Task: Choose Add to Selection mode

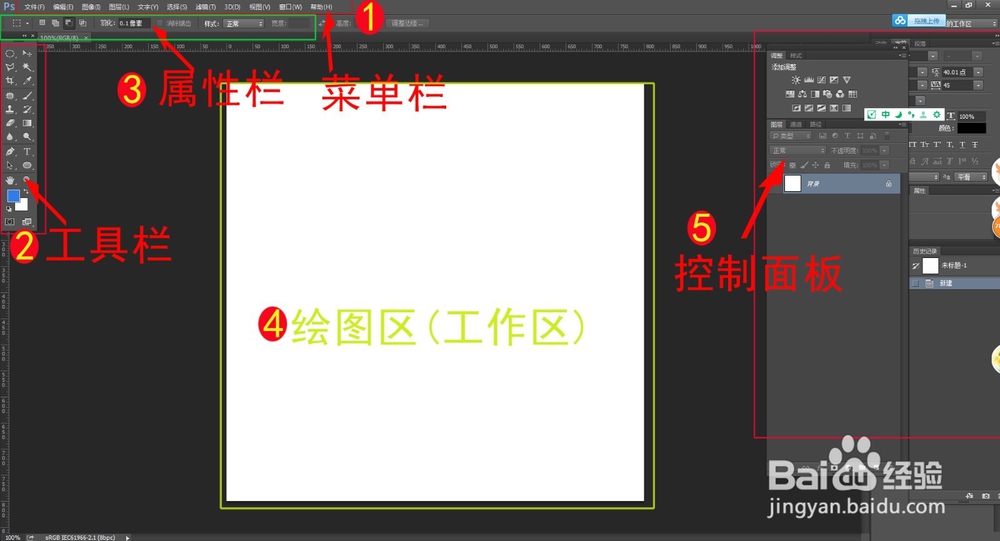Action: [55, 23]
